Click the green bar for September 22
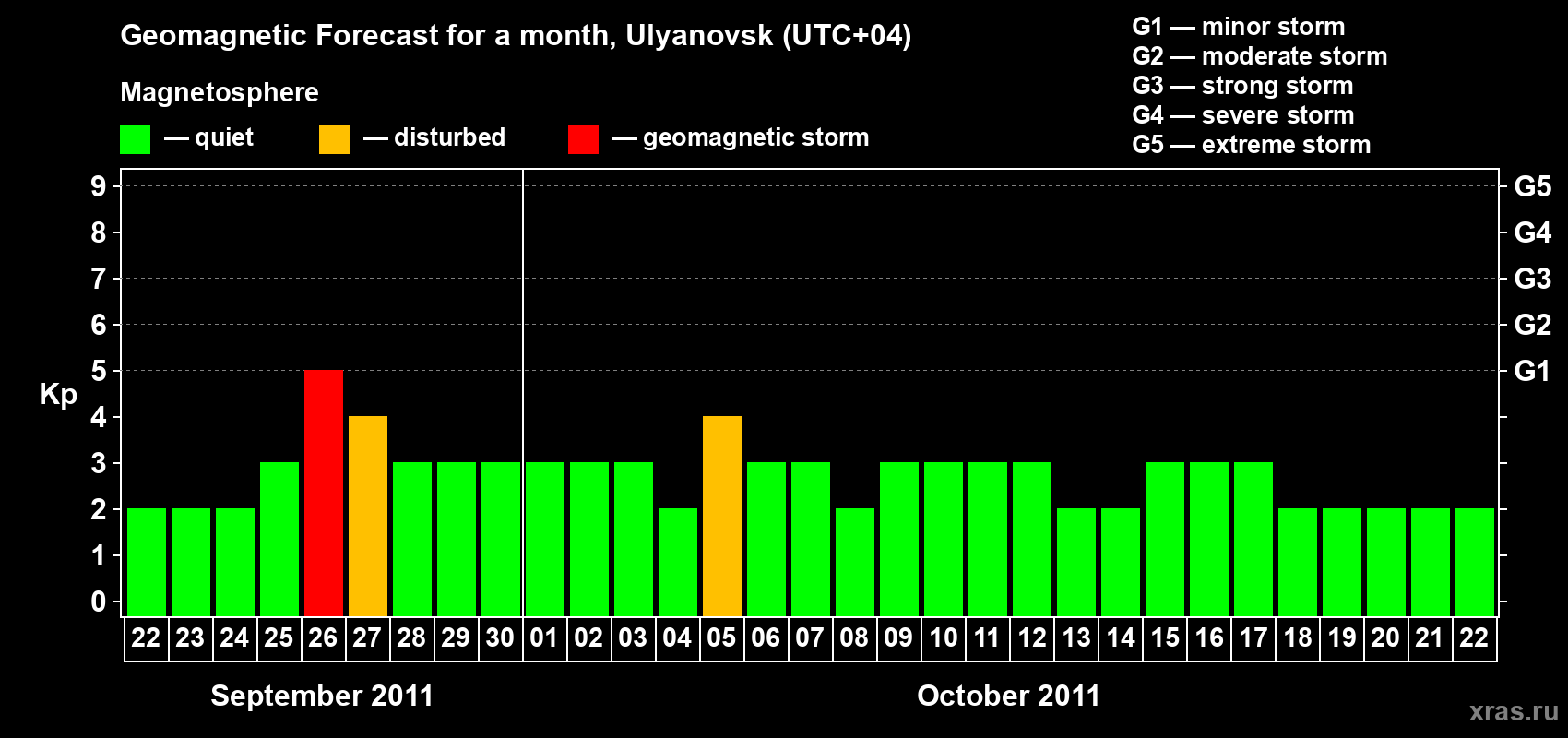 [147, 563]
